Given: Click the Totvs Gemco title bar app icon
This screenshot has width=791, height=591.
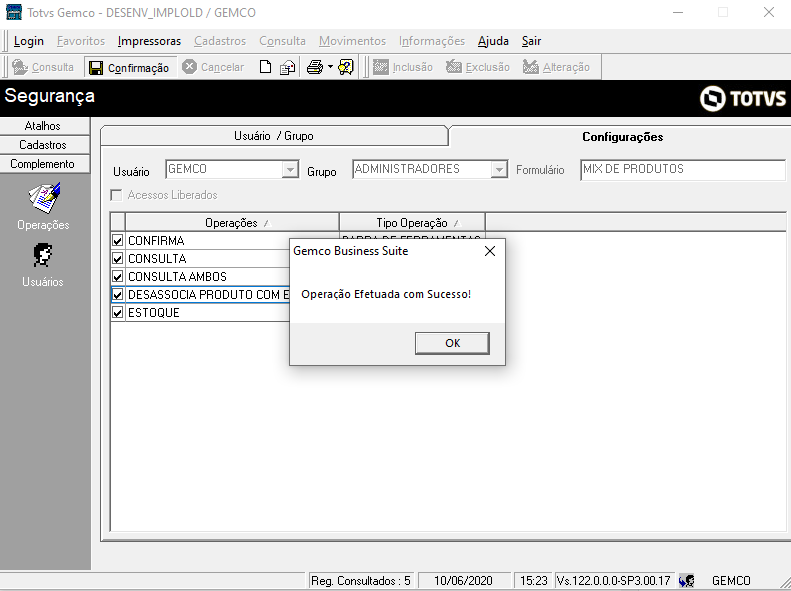Looking at the screenshot, I should tap(14, 12).
